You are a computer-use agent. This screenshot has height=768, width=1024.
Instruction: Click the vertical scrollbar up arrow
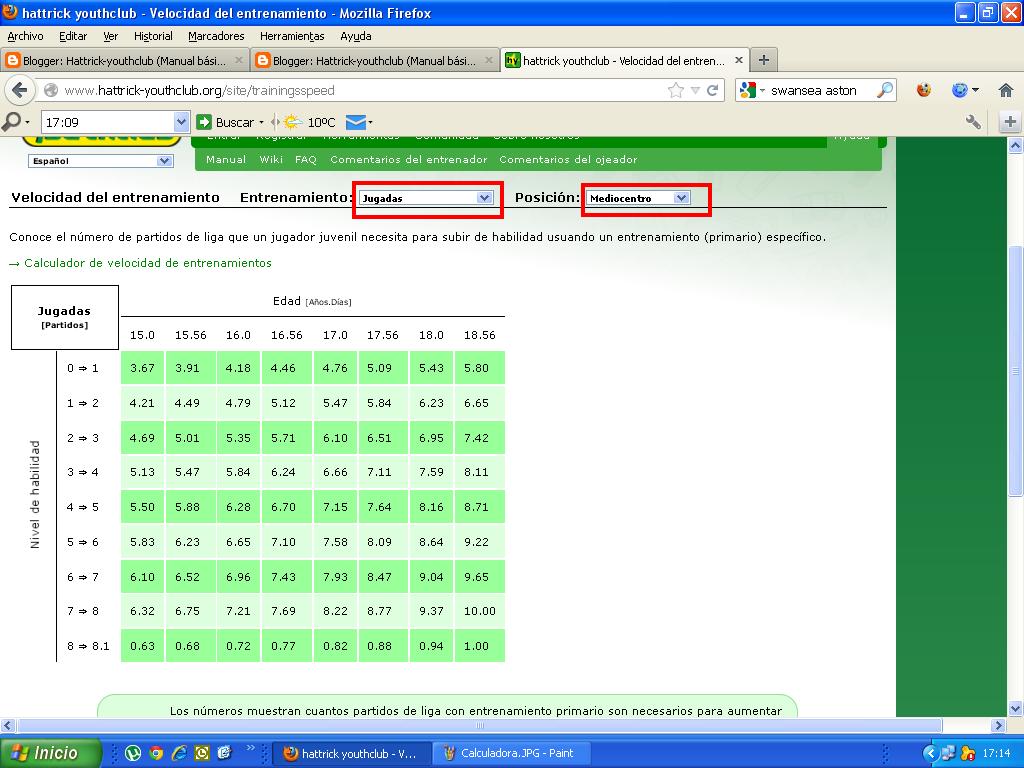pyautogui.click(x=1015, y=145)
